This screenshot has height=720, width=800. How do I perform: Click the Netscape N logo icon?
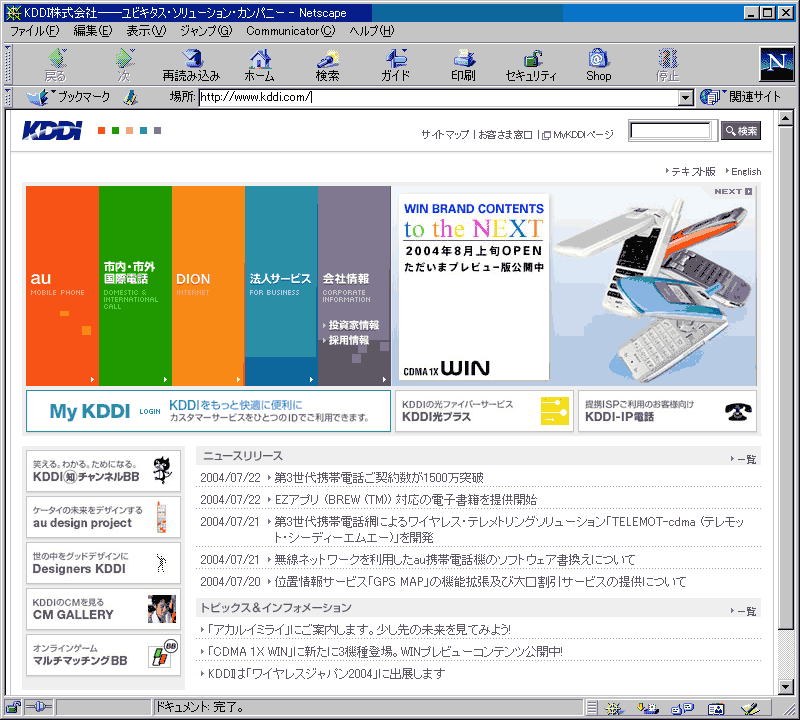tap(777, 64)
